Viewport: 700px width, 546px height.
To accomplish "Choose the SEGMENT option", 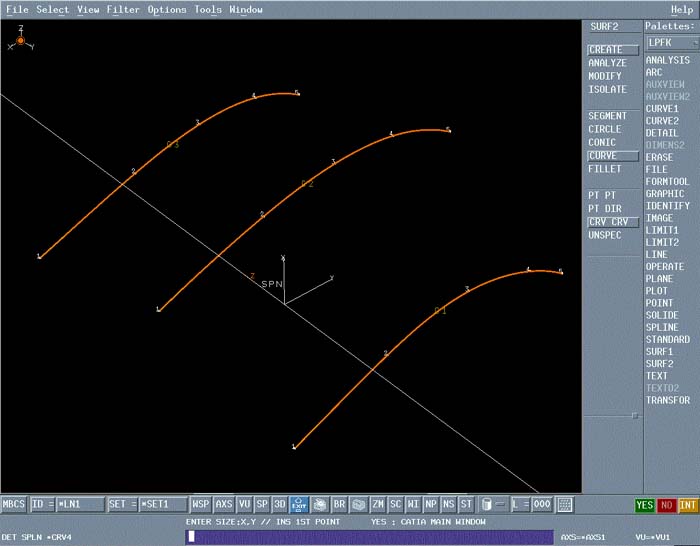I will coord(607,116).
